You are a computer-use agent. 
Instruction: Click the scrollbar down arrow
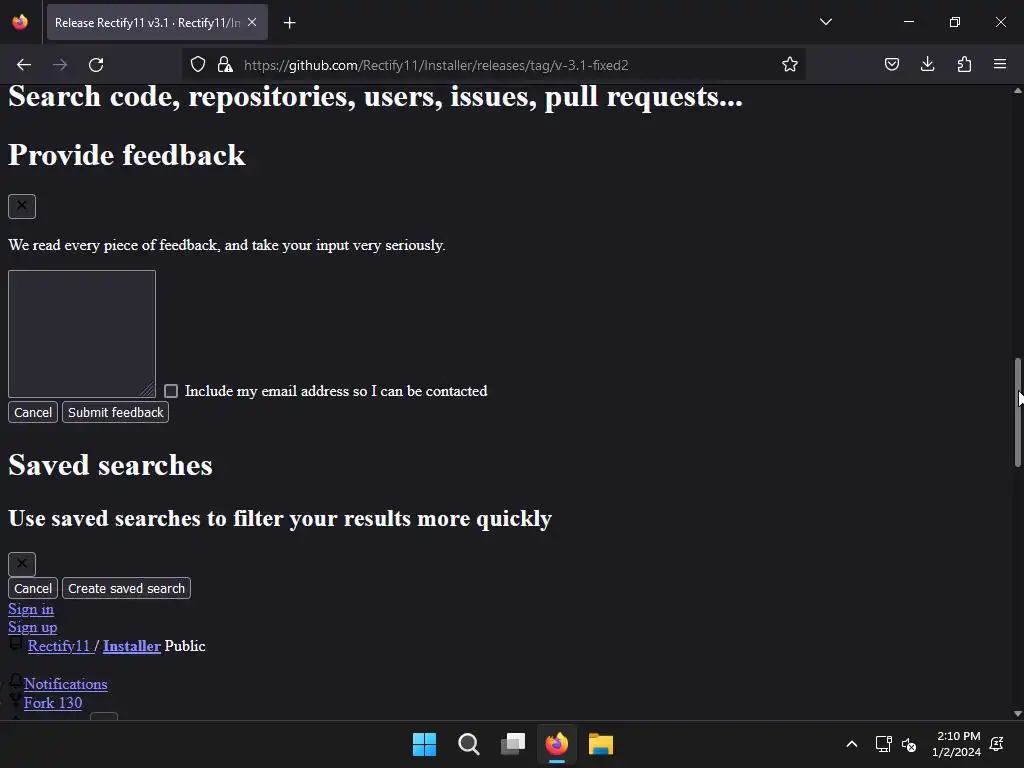tap(1017, 713)
